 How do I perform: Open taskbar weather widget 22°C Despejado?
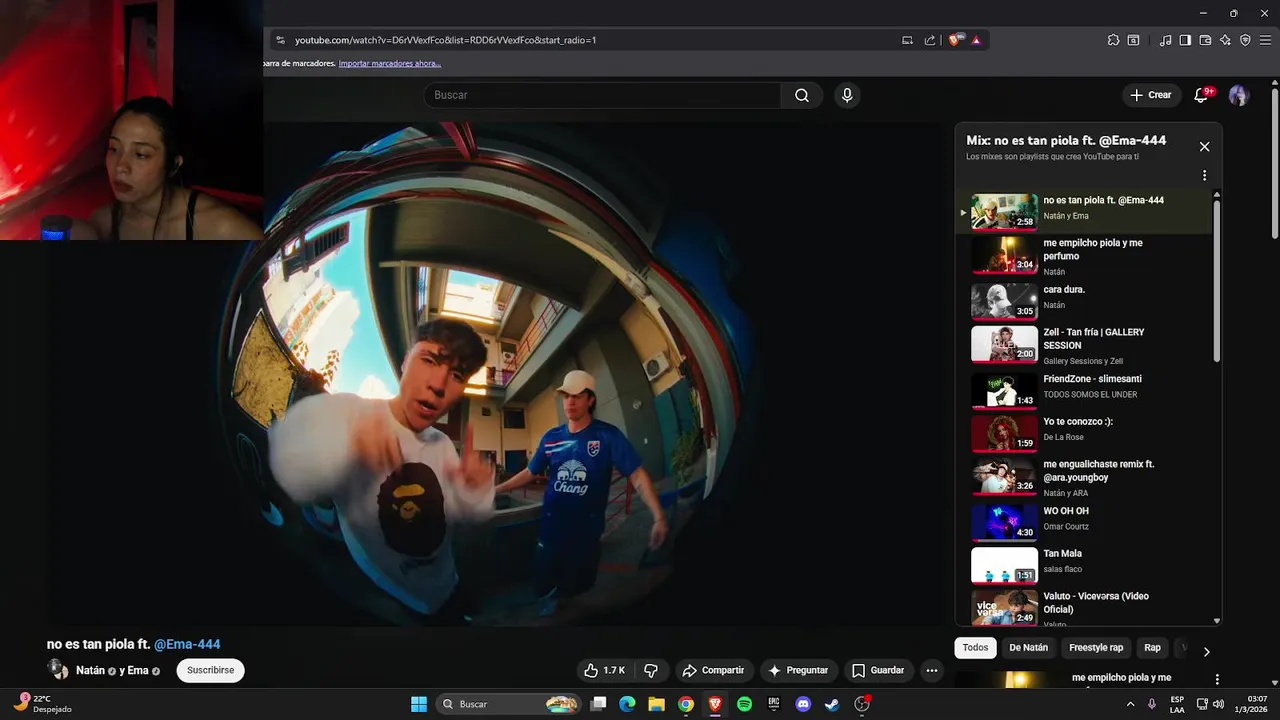(42, 704)
